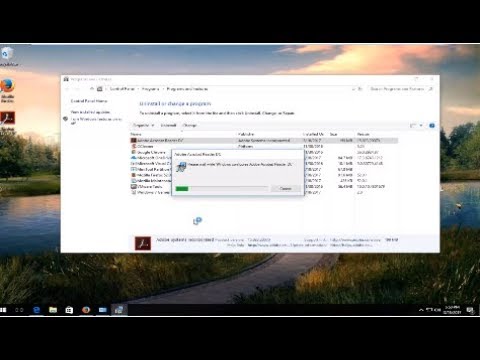
Task: Launch Microsoft Edge from the taskbar
Action: point(36,310)
